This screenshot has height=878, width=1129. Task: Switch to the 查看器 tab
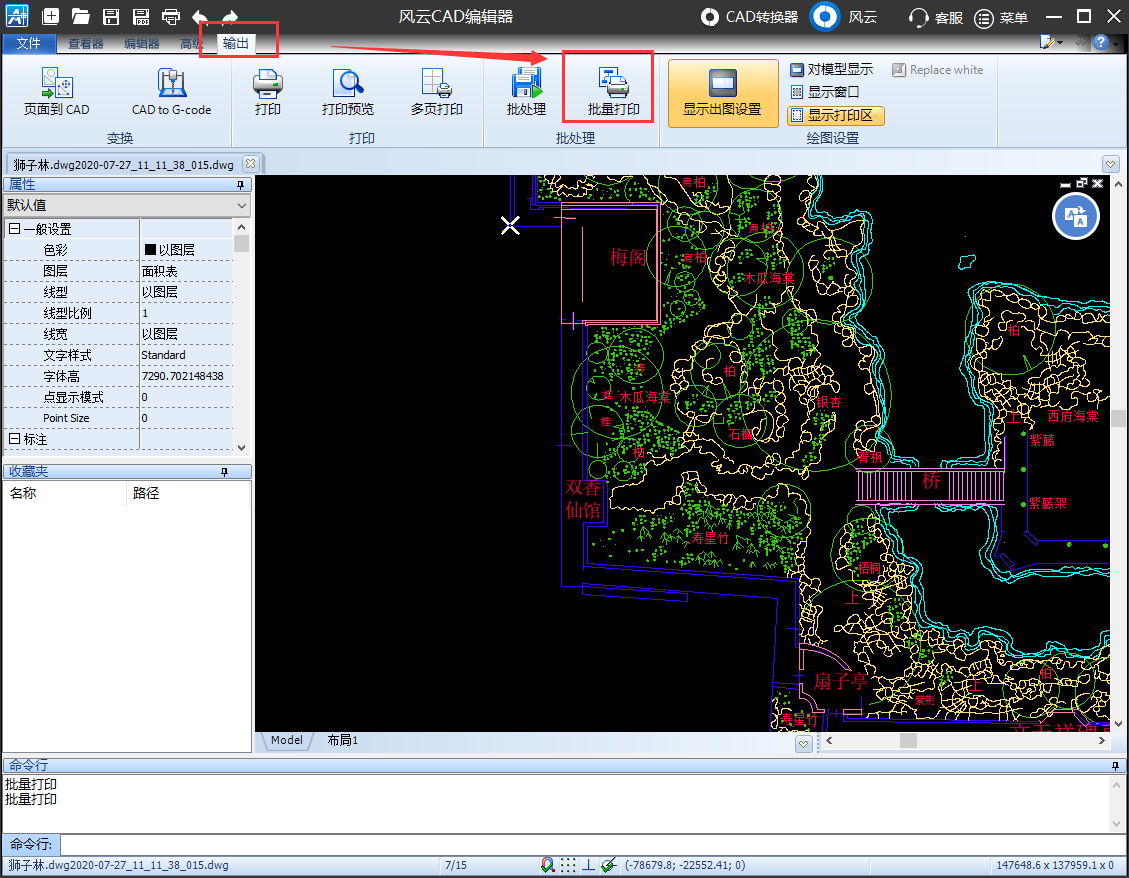pos(86,43)
